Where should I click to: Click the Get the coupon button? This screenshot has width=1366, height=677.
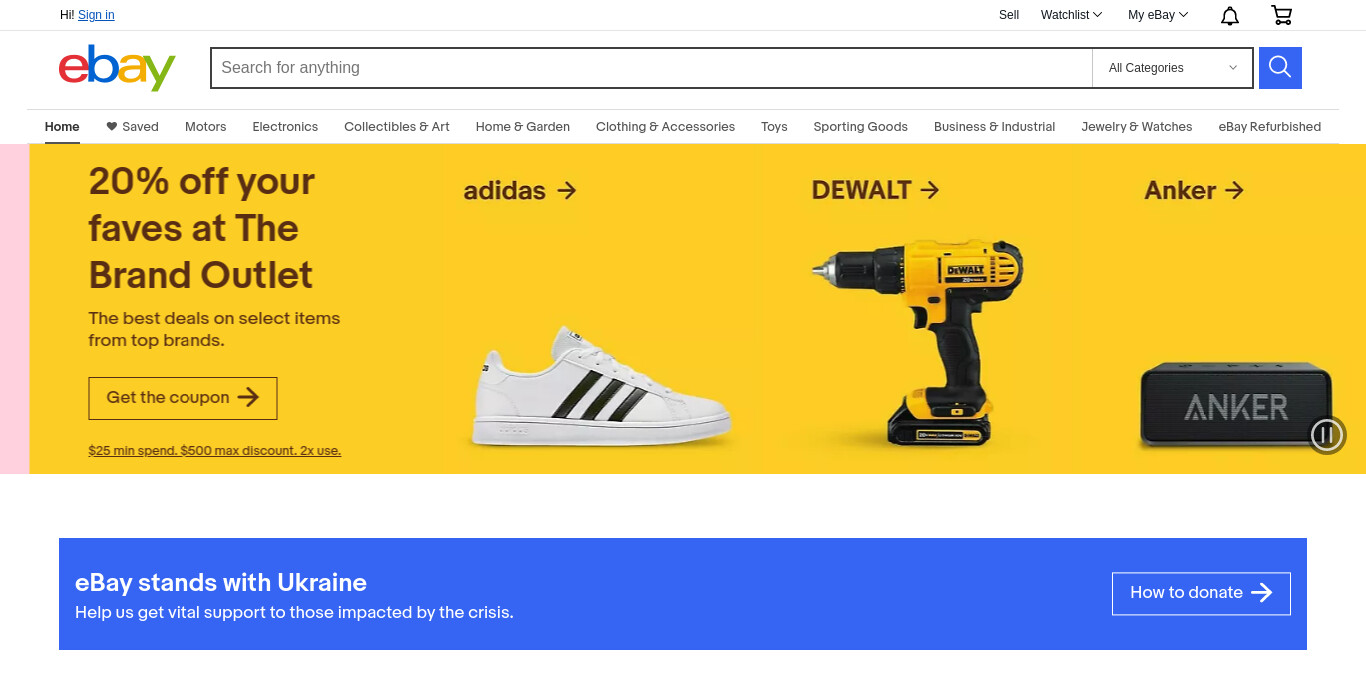183,398
